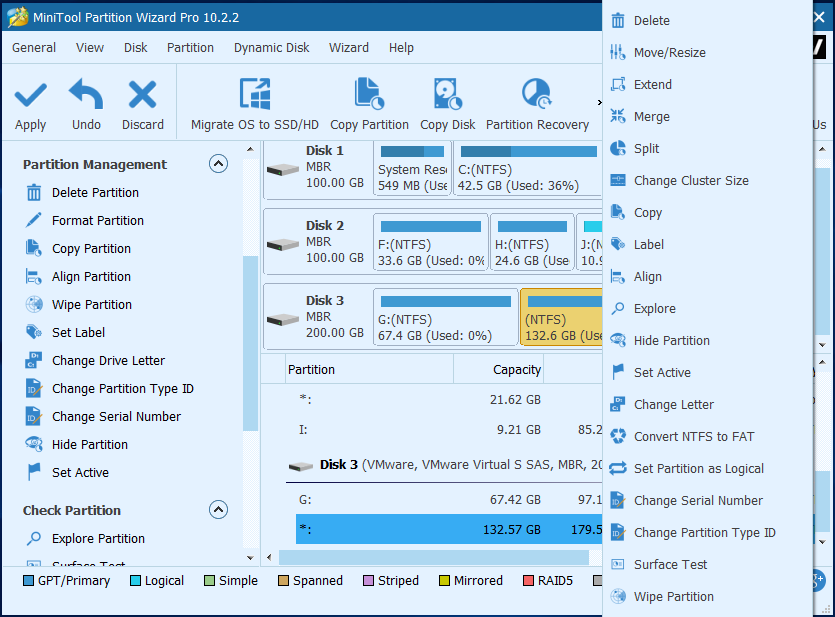The image size is (835, 617).
Task: Click the sidebar Change Partition Type ID icon
Action: [34, 389]
